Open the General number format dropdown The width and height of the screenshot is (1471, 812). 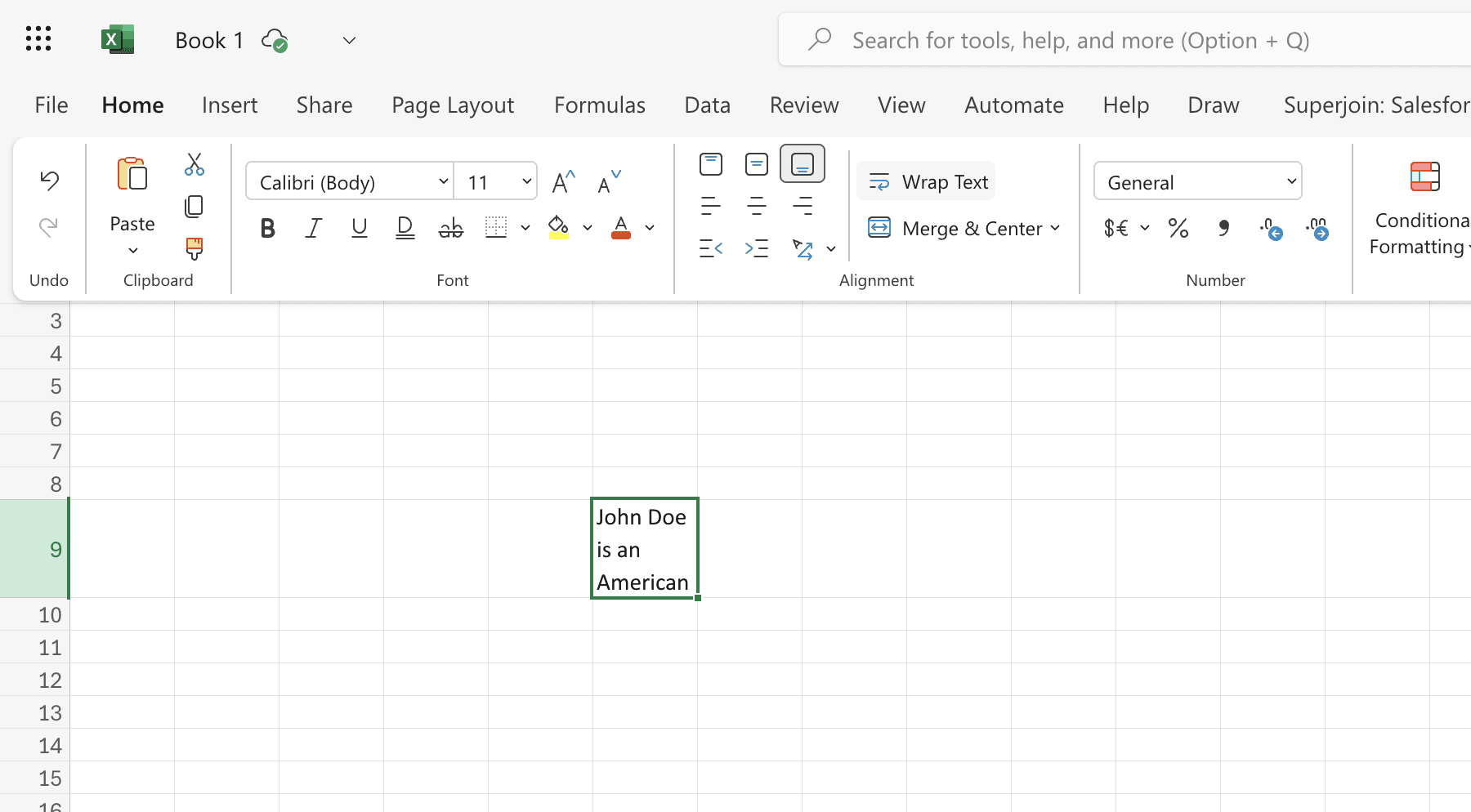coord(1198,181)
